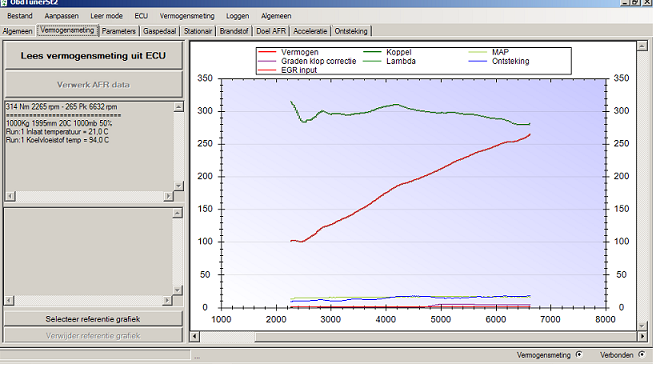Click the '1000Kg 1995mm 20C 1000mb 50%' line
Viewport: 656px width, 384px height.
[59, 123]
